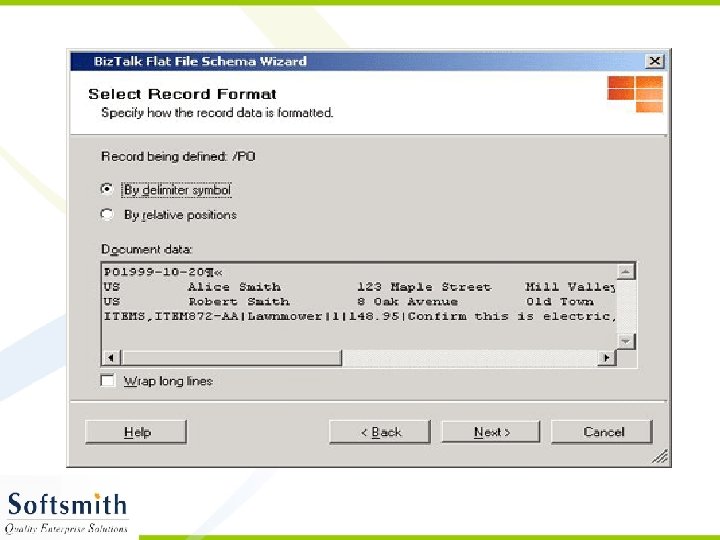Click the 123 Maple Street text
The height and width of the screenshot is (540, 720).
coord(424,287)
